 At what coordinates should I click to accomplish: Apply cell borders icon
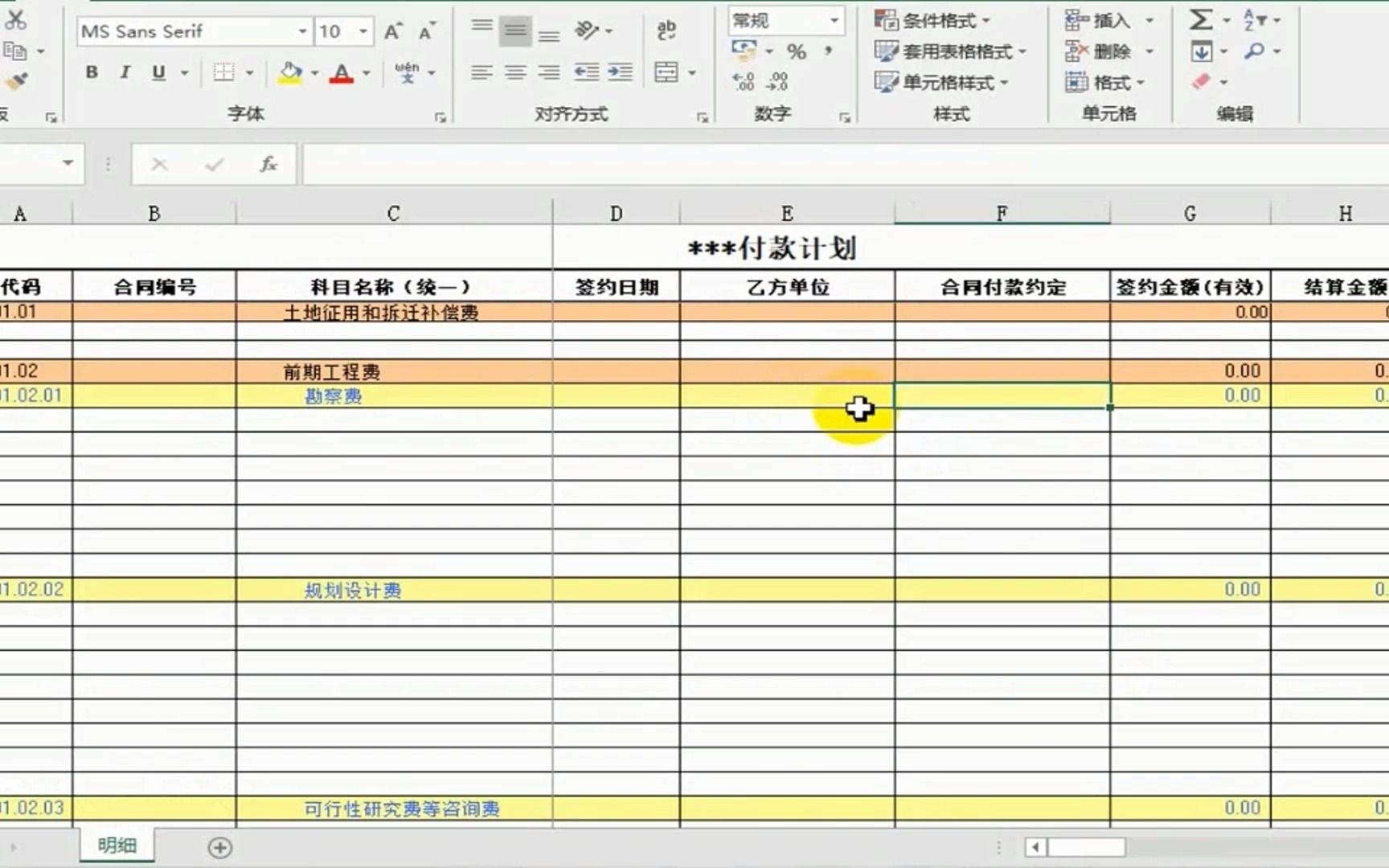(x=223, y=72)
